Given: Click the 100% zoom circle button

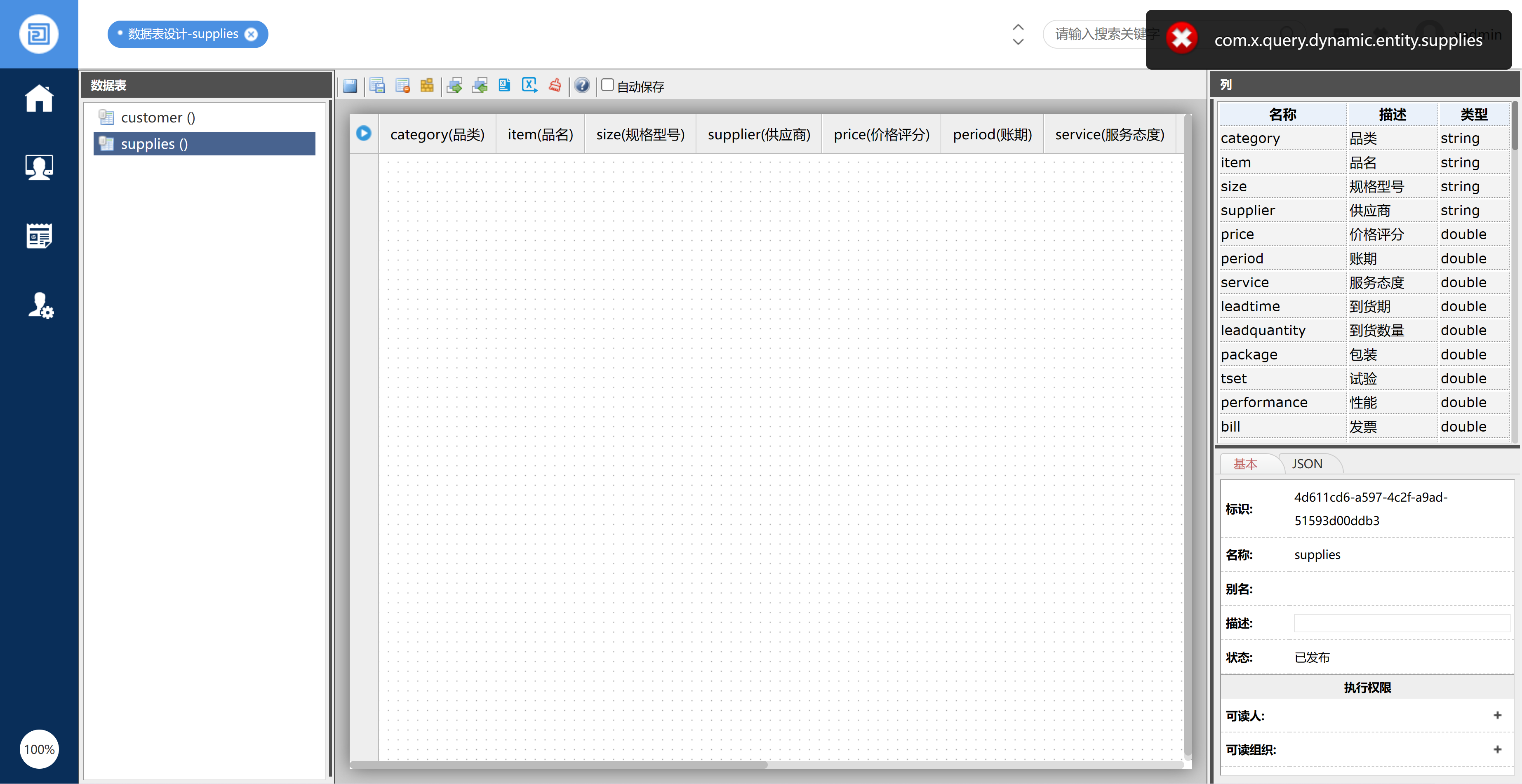Looking at the screenshot, I should [x=39, y=749].
